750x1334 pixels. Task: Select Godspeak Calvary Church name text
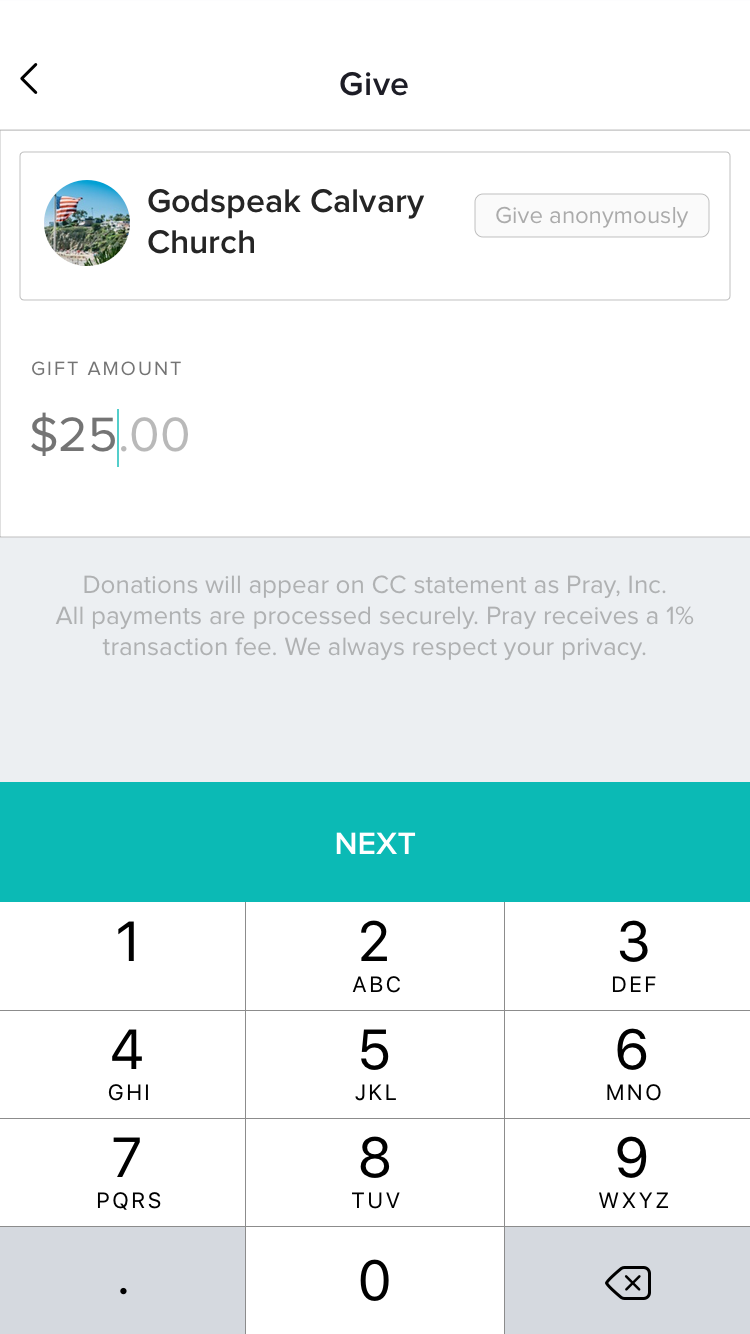click(x=286, y=222)
